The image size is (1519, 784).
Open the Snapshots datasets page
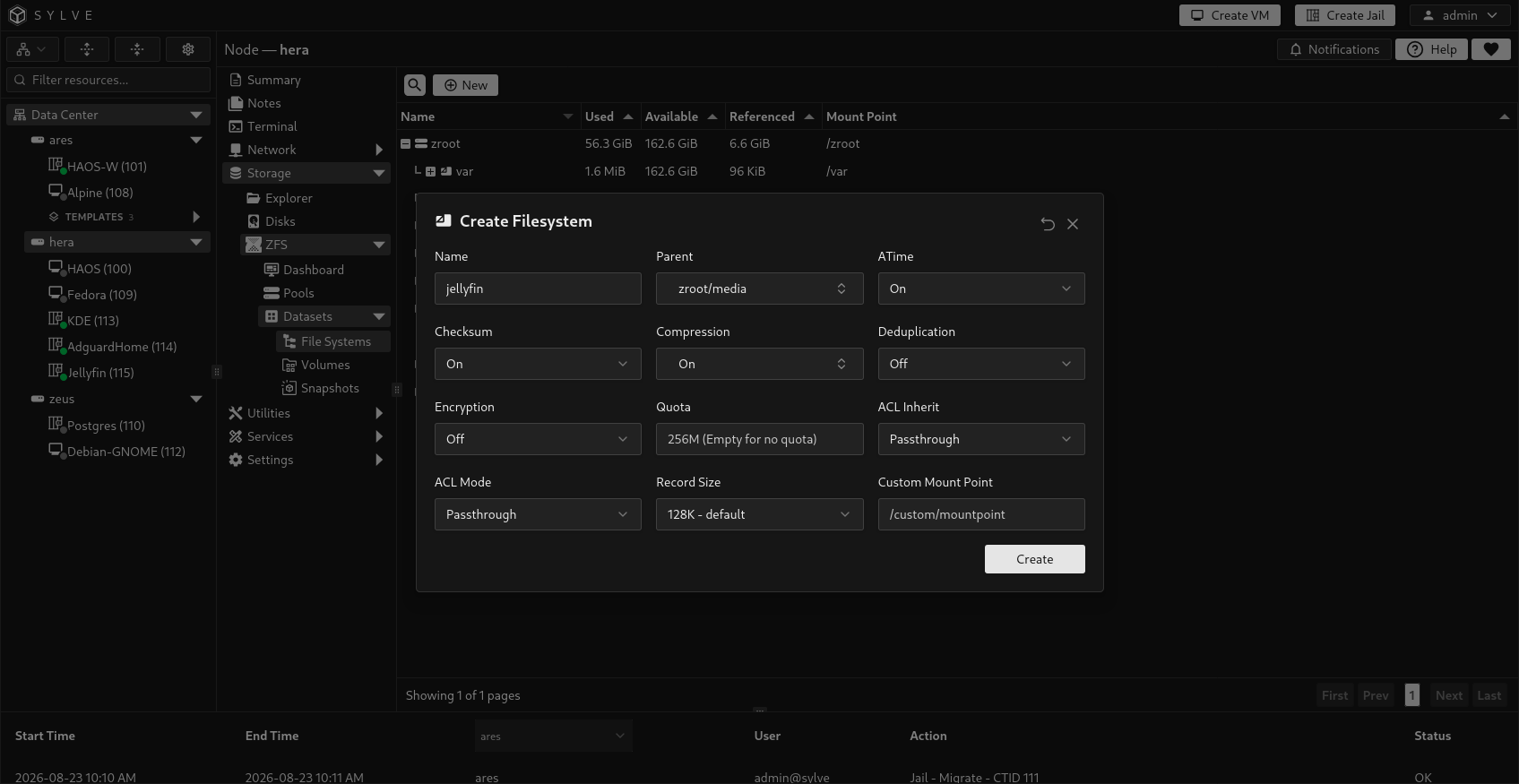332,388
